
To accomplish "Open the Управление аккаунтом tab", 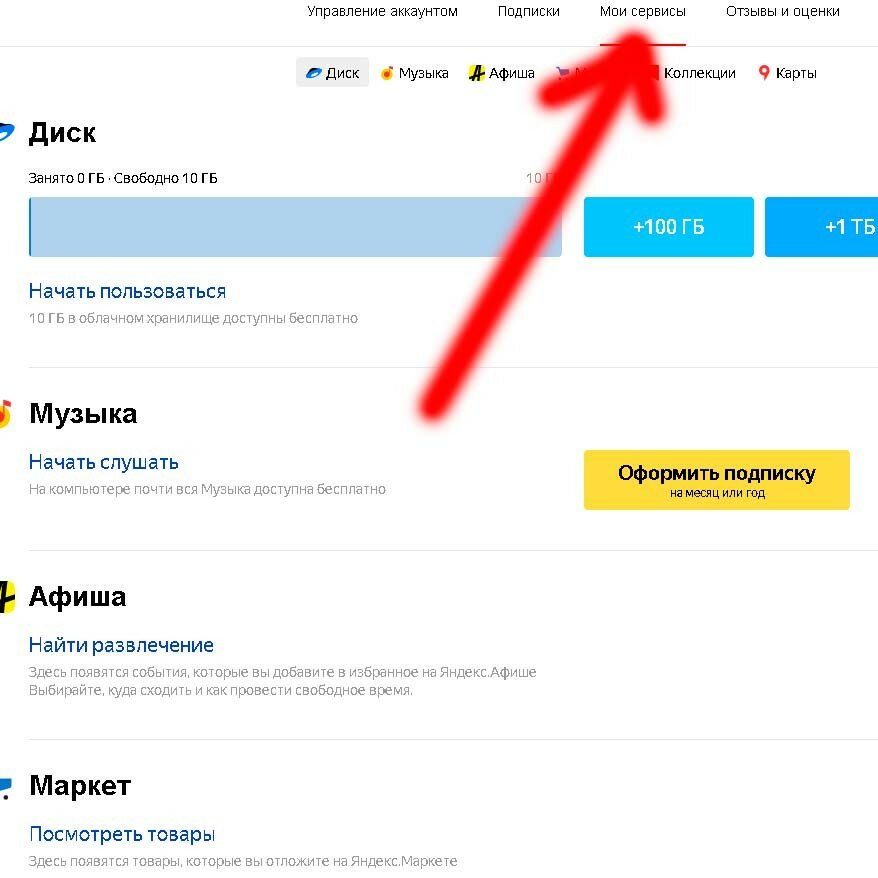I will pos(382,11).
